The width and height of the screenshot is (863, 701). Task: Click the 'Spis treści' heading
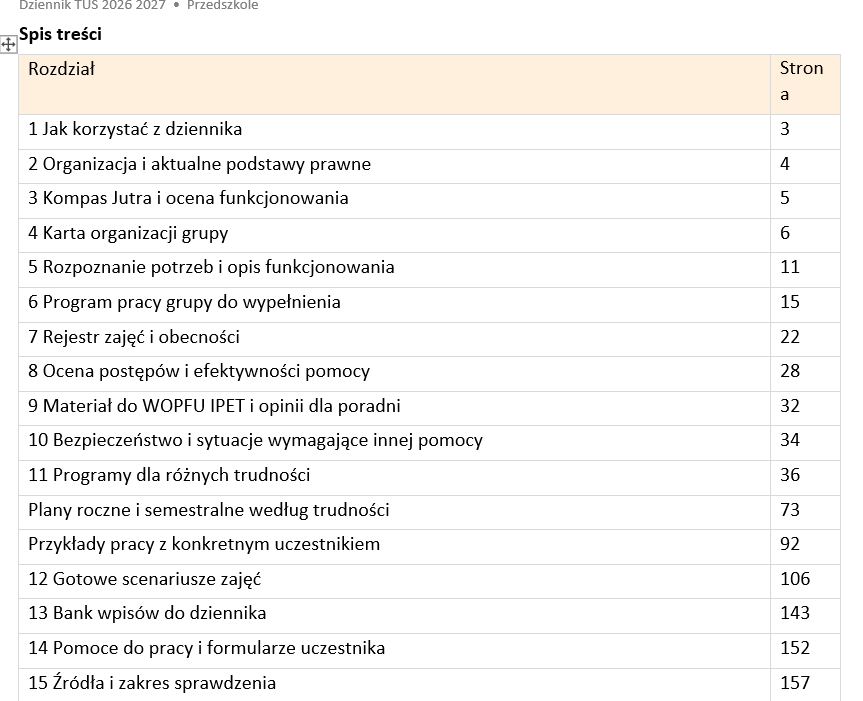(60, 34)
